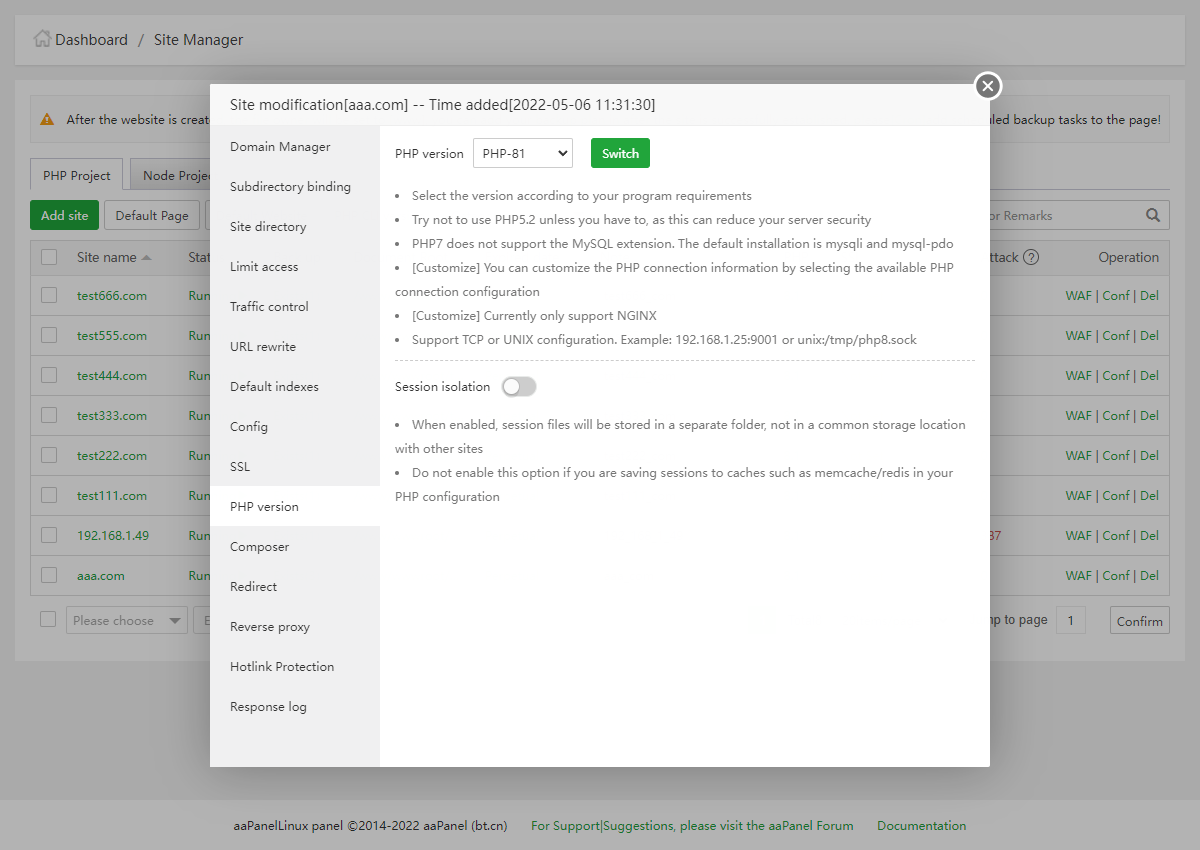Toggle the Session isolation switch
This screenshot has height=850, width=1200.
[519, 387]
